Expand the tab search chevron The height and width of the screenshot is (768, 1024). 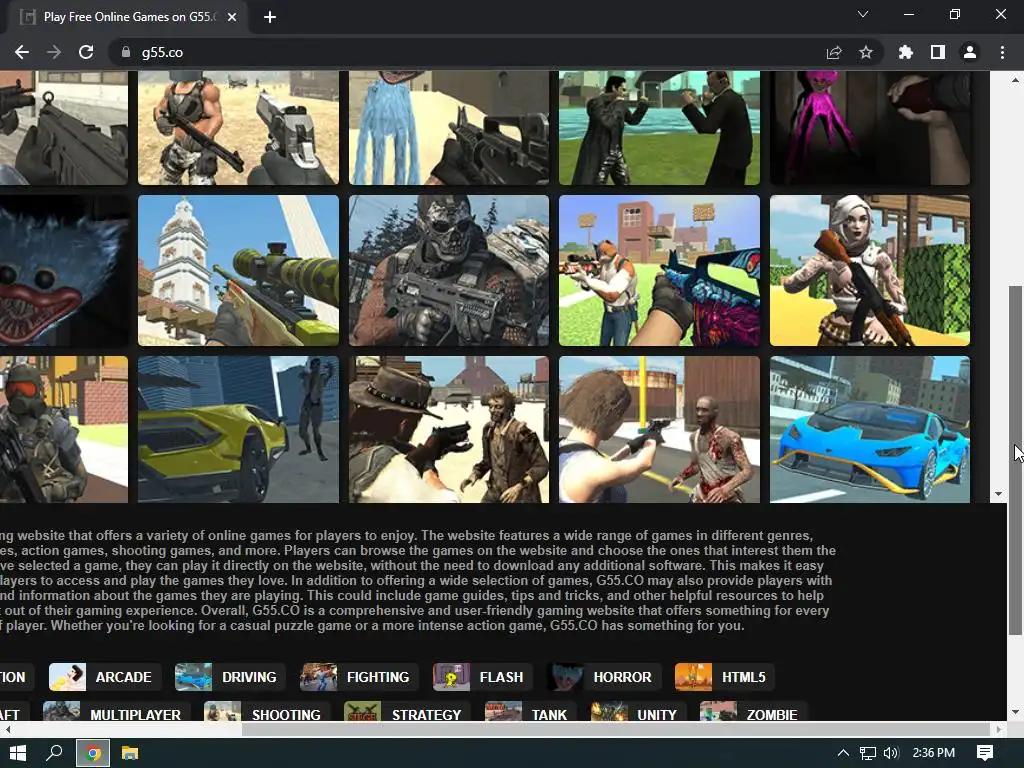(x=863, y=14)
